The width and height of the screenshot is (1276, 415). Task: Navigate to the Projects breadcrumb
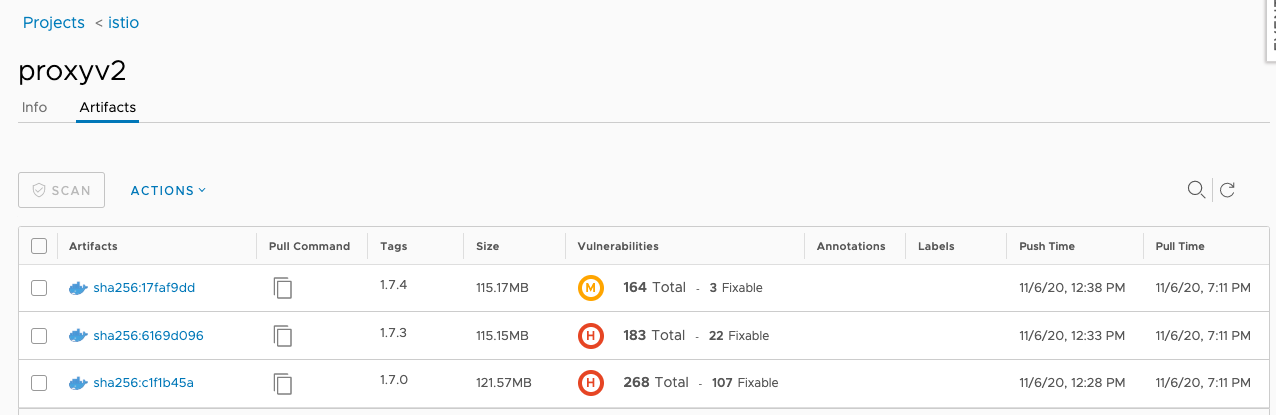click(53, 22)
